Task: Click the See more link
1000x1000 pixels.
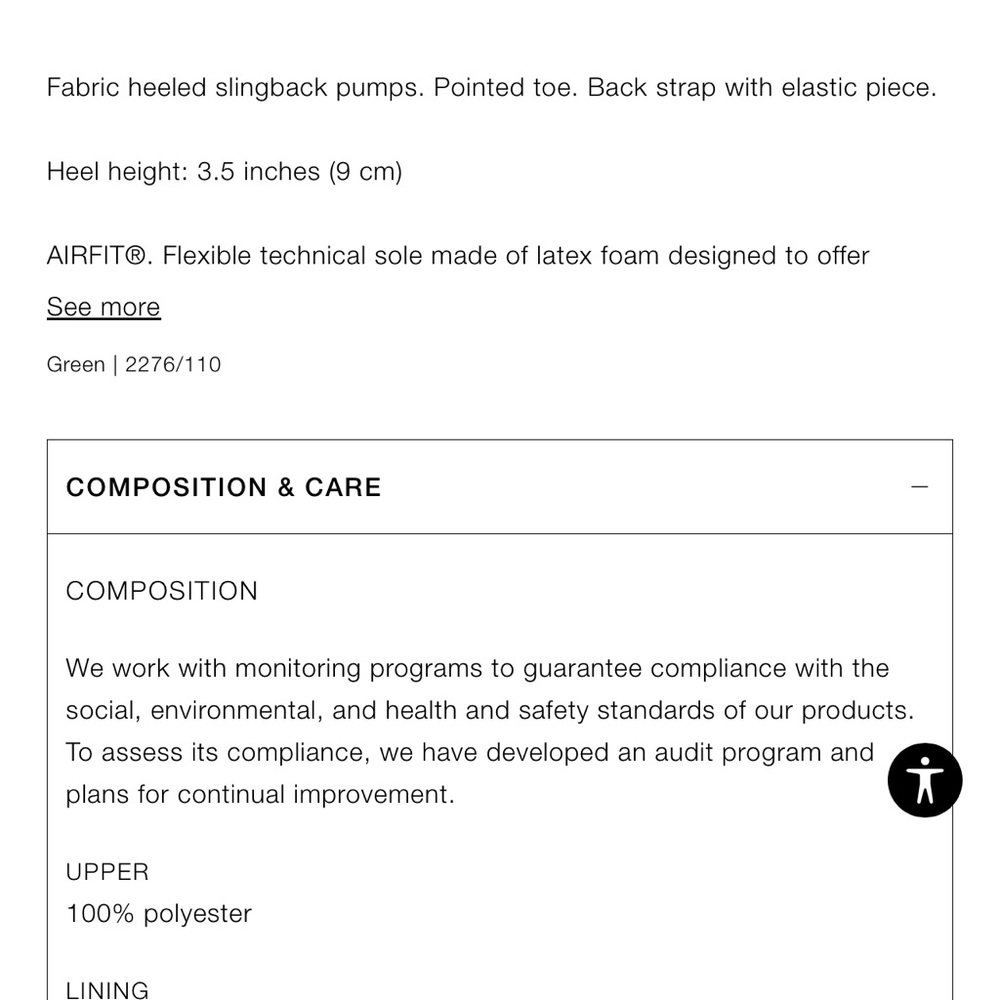Action: 103,307
